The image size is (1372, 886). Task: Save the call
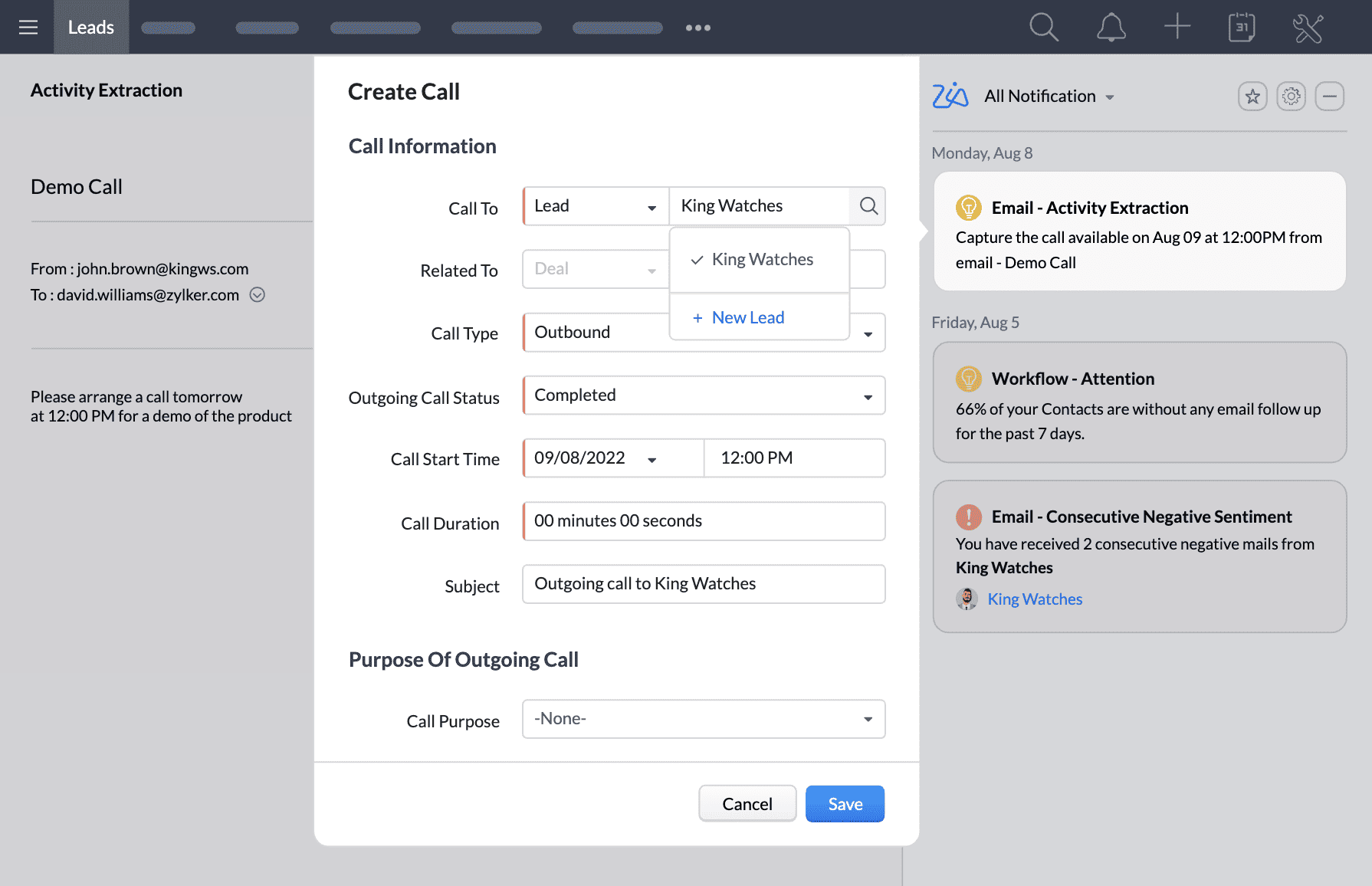tap(845, 804)
